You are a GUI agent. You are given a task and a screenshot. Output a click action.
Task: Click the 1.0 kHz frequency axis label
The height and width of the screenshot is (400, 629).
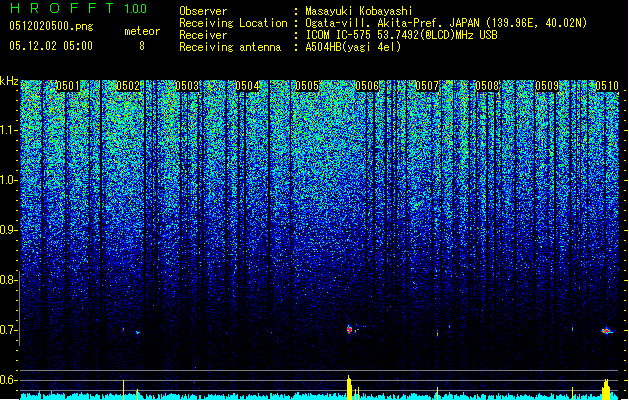[9, 180]
